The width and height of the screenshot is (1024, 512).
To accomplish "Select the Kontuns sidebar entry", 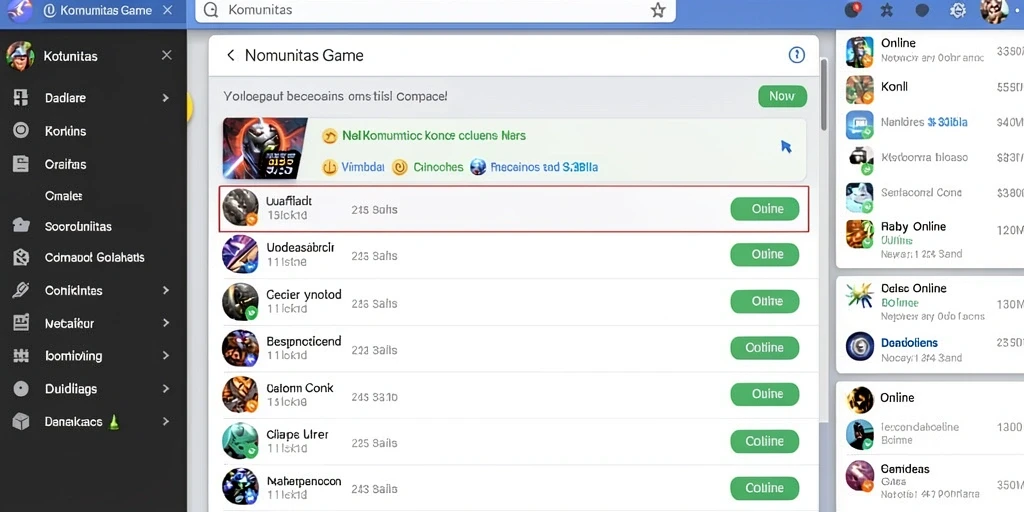I will (65, 131).
